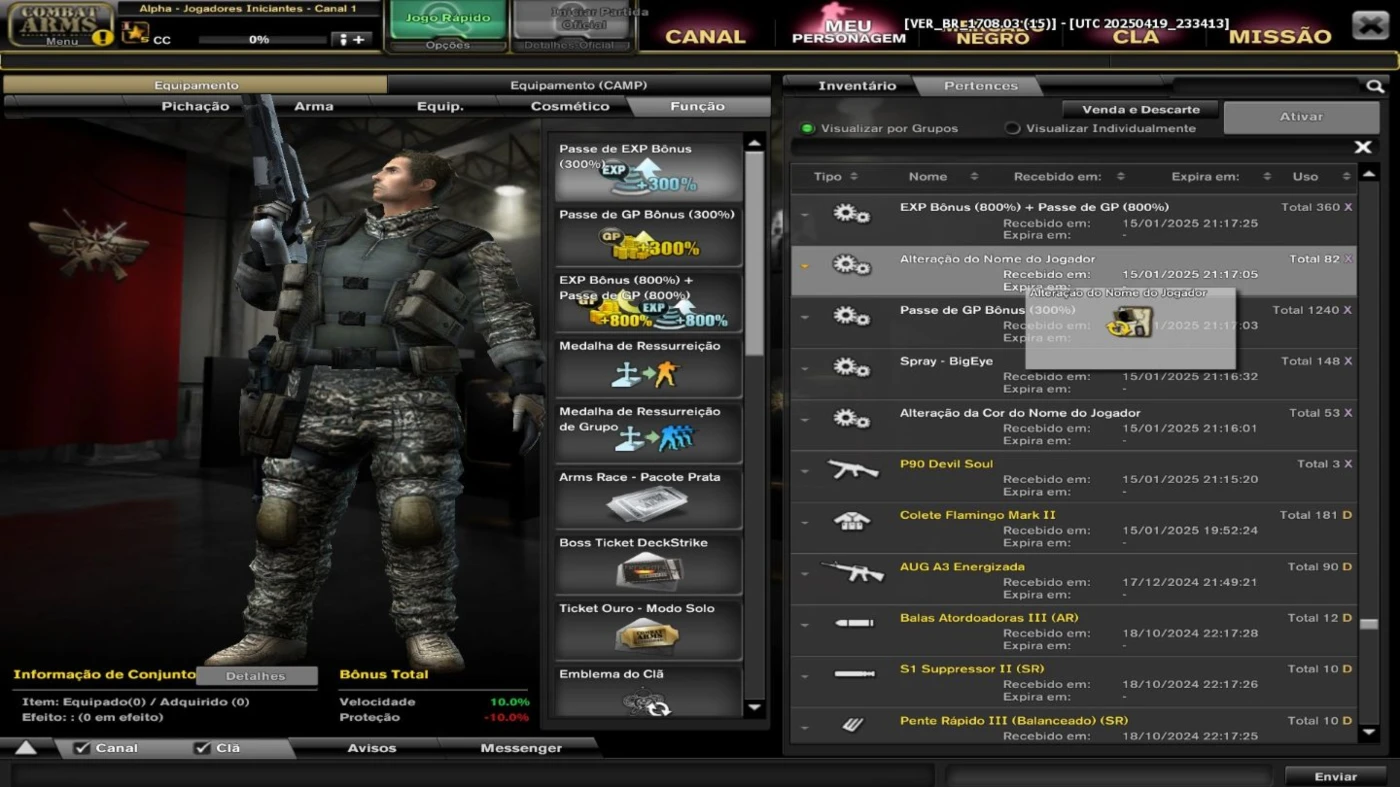The image size is (1400, 787).
Task: Open the Avisos chat tab
Action: (372, 748)
